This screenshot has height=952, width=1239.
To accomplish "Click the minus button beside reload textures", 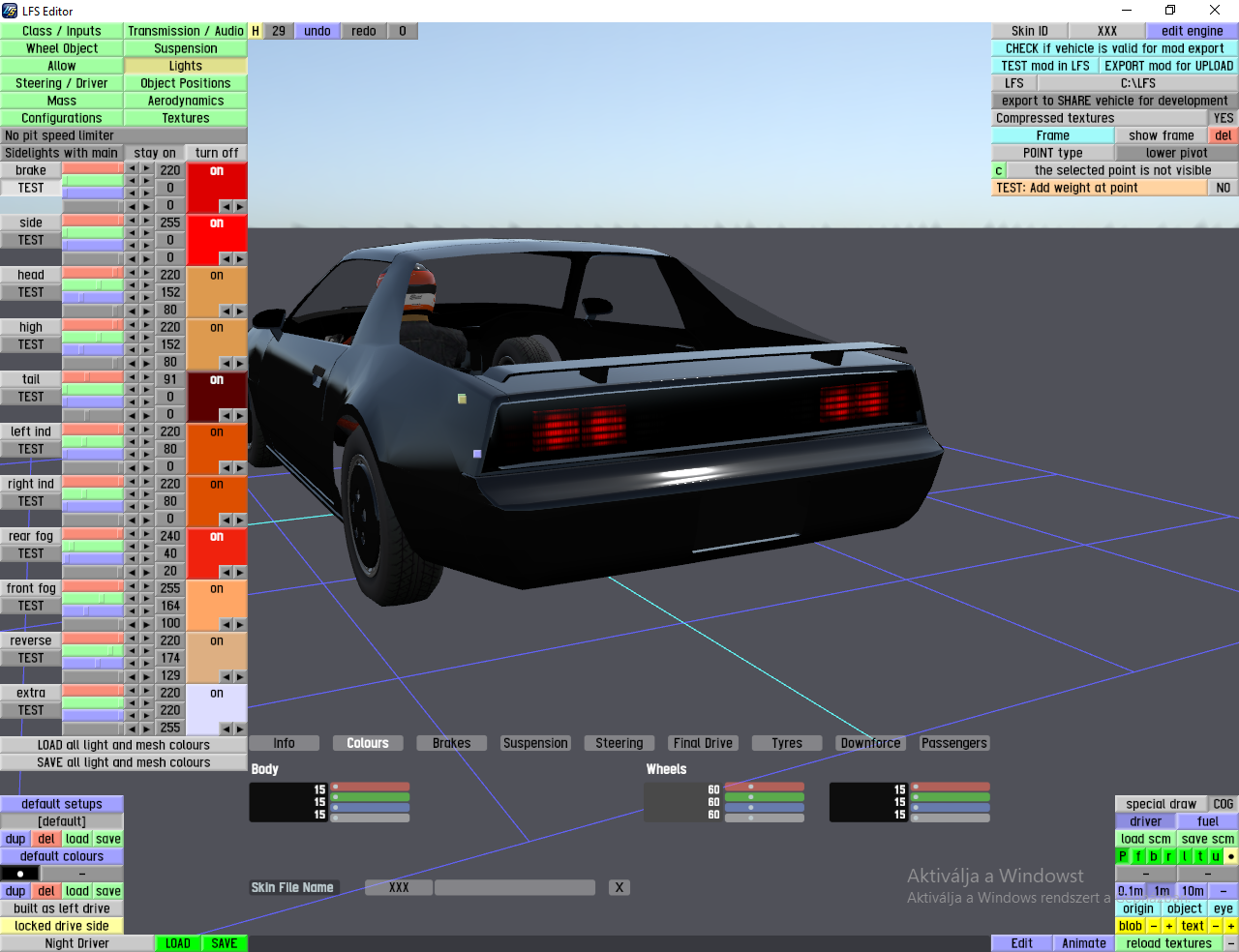I will pos(1231,943).
